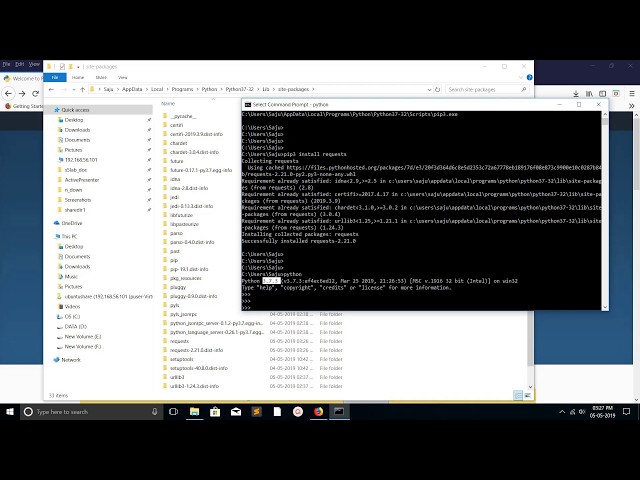
Task: Open the Share ribbon tab
Action: coord(101,77)
